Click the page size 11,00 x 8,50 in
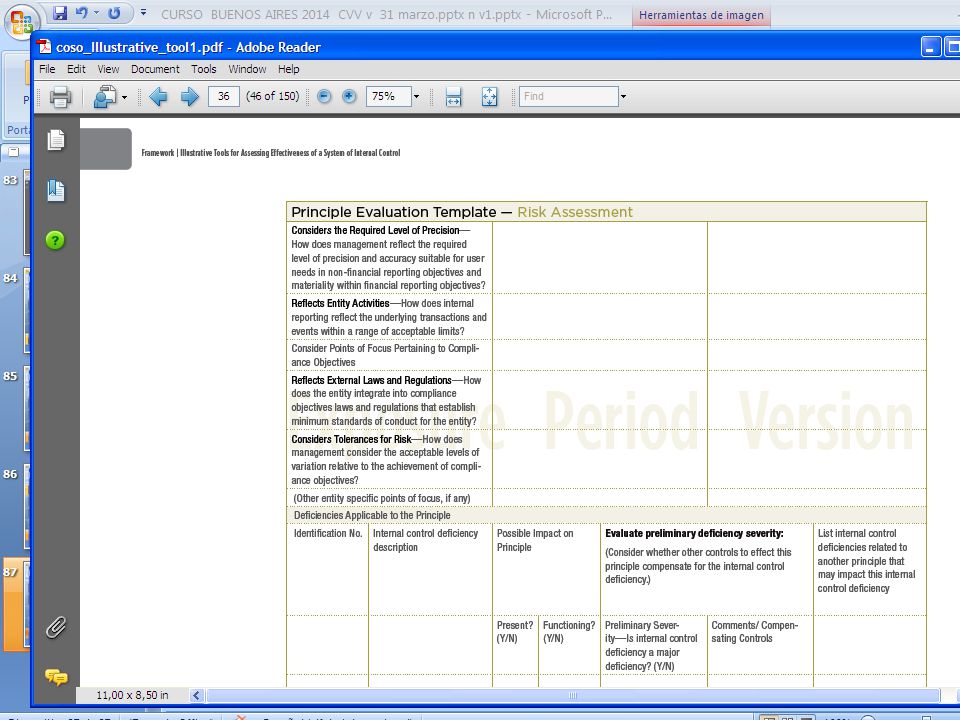Viewport: 960px width, 720px height. click(132, 695)
